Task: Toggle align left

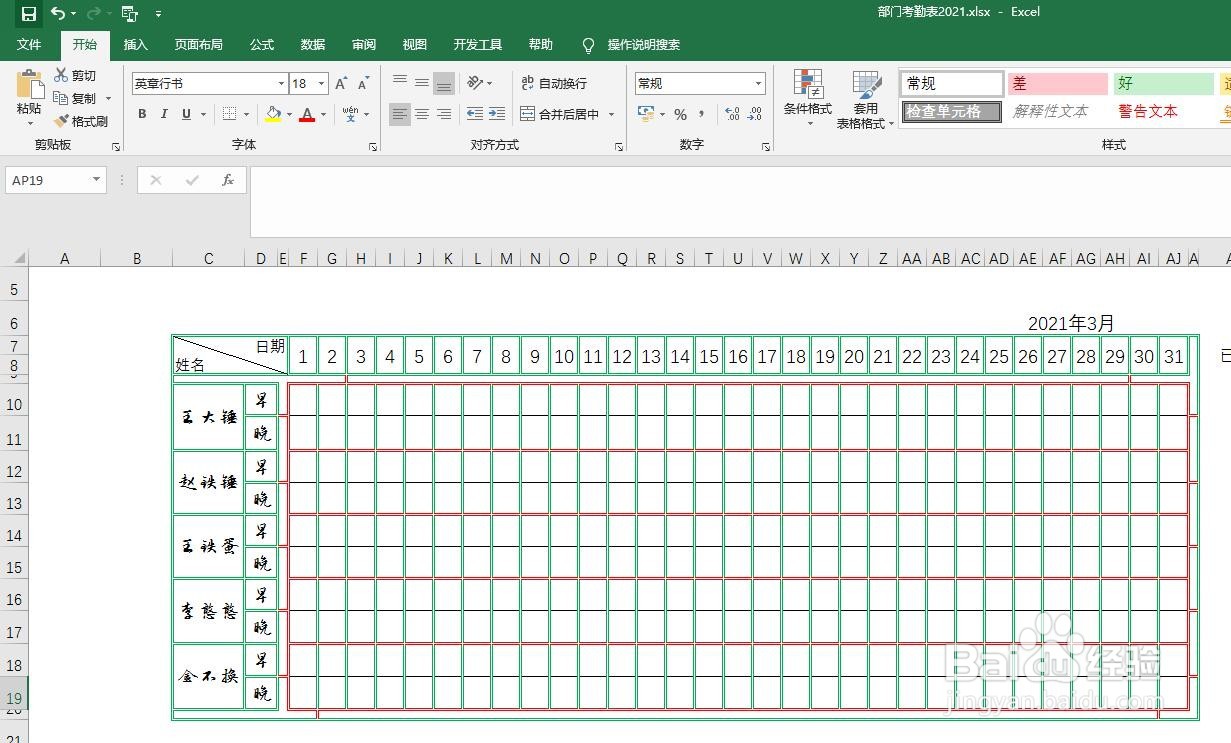Action: 400,114
